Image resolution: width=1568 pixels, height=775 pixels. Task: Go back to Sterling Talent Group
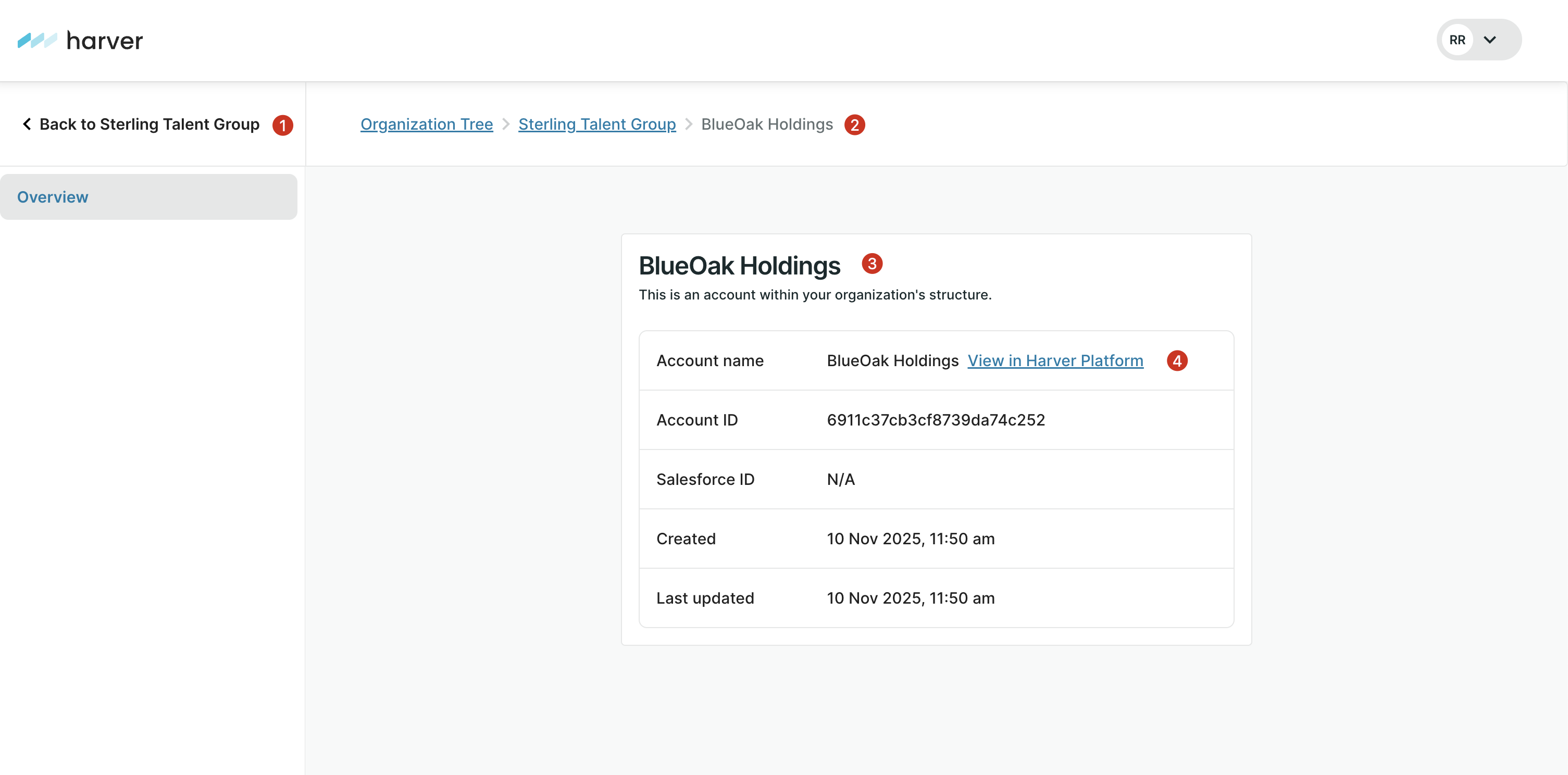coord(149,124)
